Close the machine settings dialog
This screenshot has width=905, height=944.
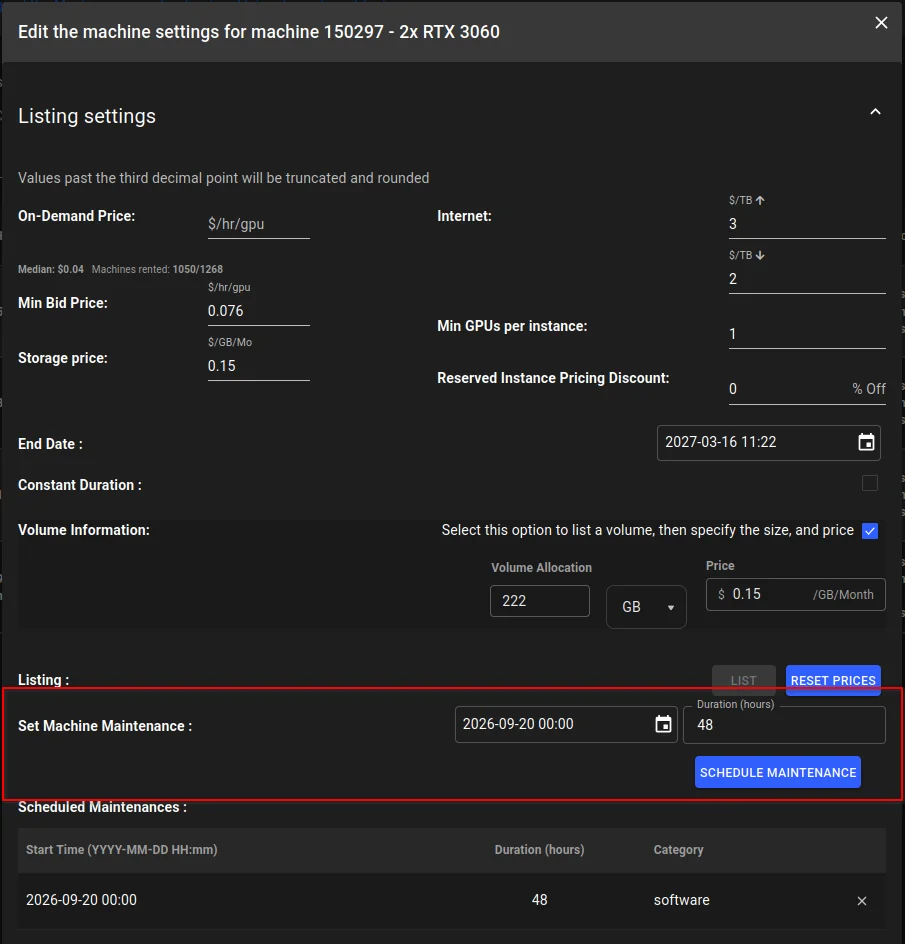pos(881,23)
